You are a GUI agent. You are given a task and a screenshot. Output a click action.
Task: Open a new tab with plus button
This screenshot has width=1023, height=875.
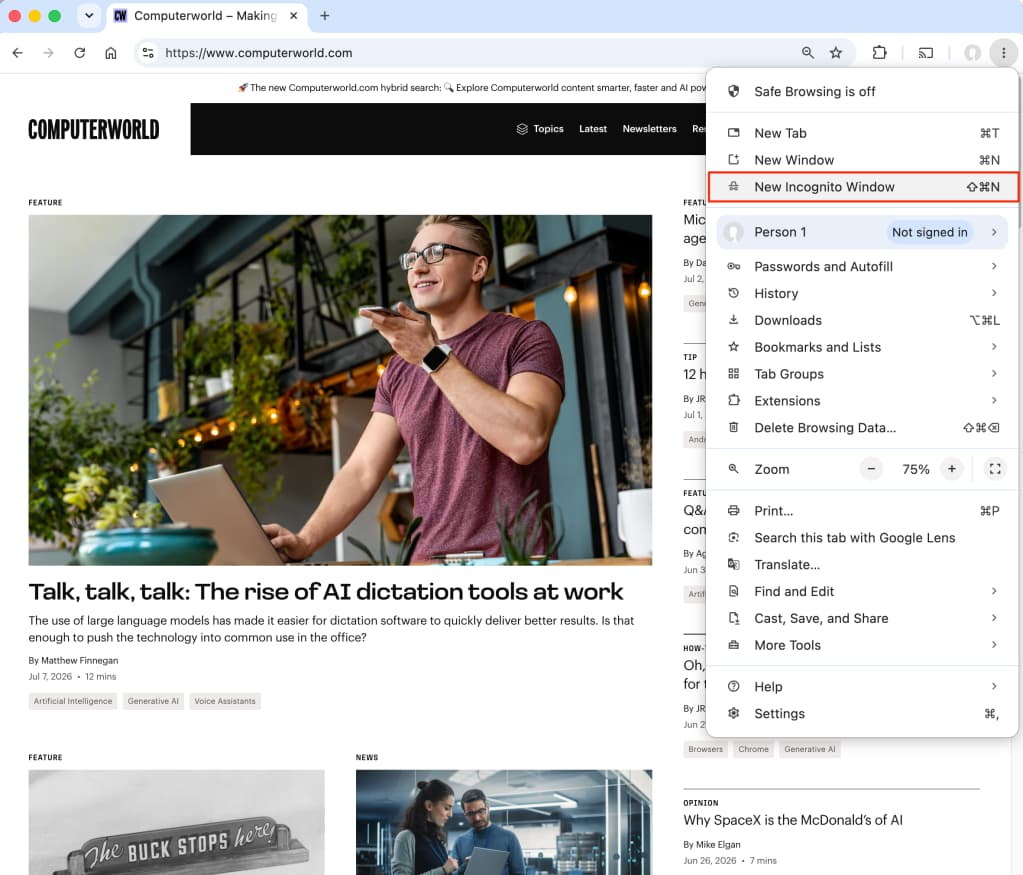point(324,16)
